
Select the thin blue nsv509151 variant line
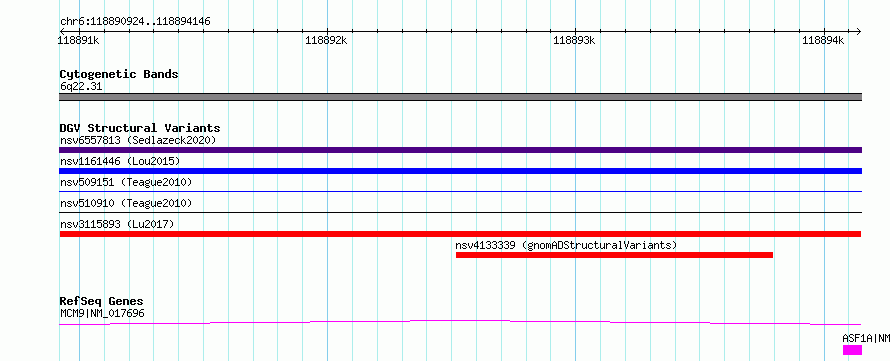pyautogui.click(x=460, y=192)
